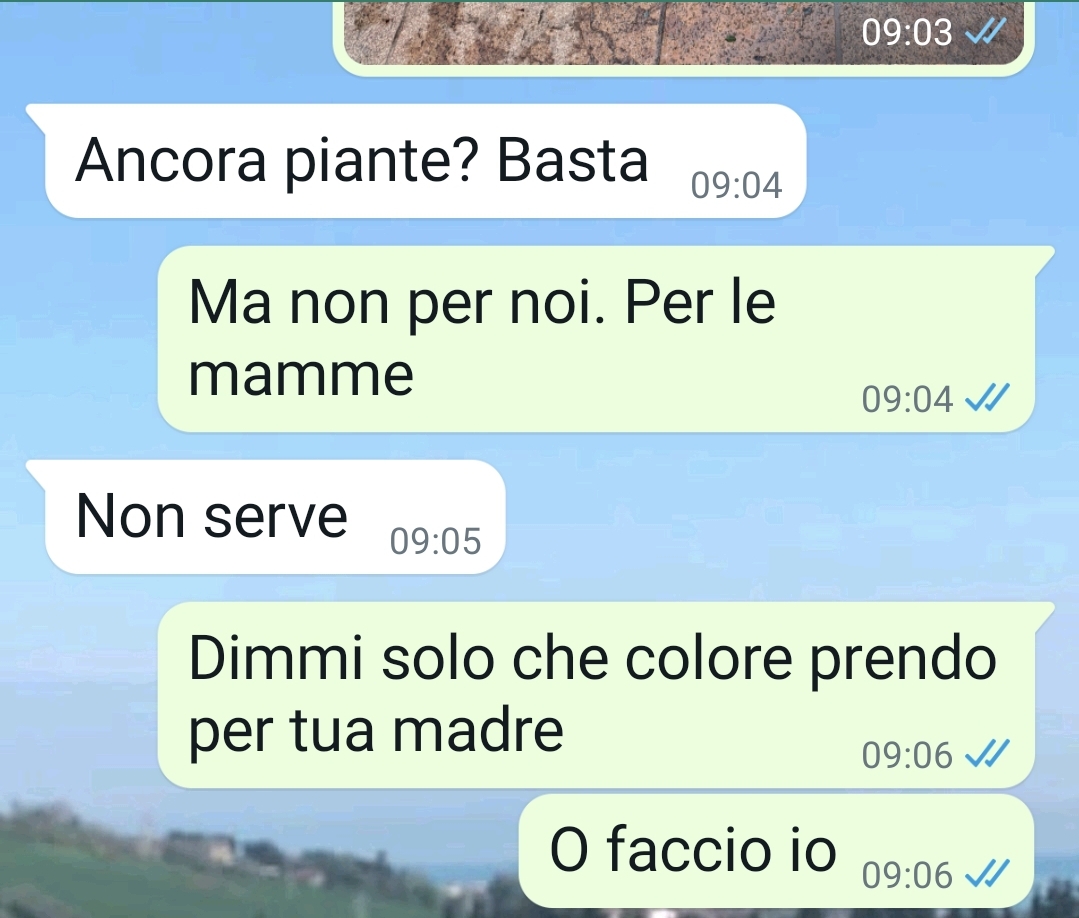Tap the 09:06 timestamp on "O faccio io"

point(907,874)
